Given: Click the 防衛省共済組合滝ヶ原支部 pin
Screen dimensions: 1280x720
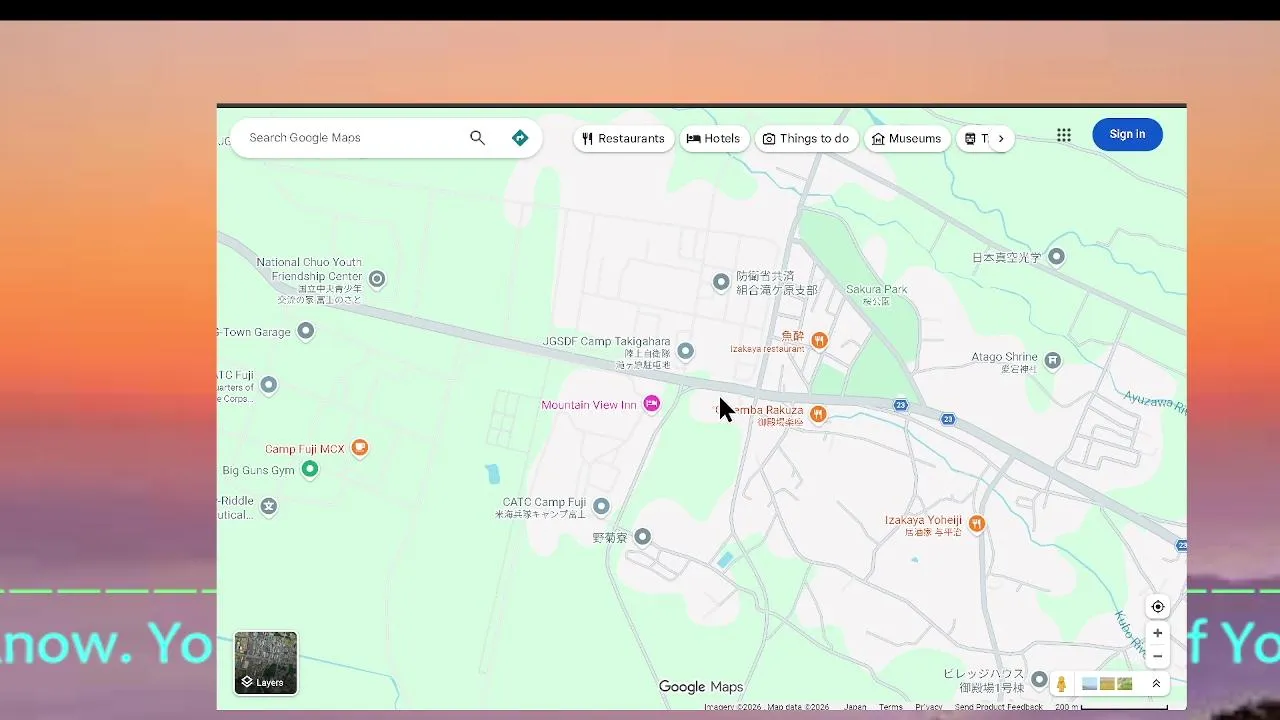Looking at the screenshot, I should click(721, 282).
